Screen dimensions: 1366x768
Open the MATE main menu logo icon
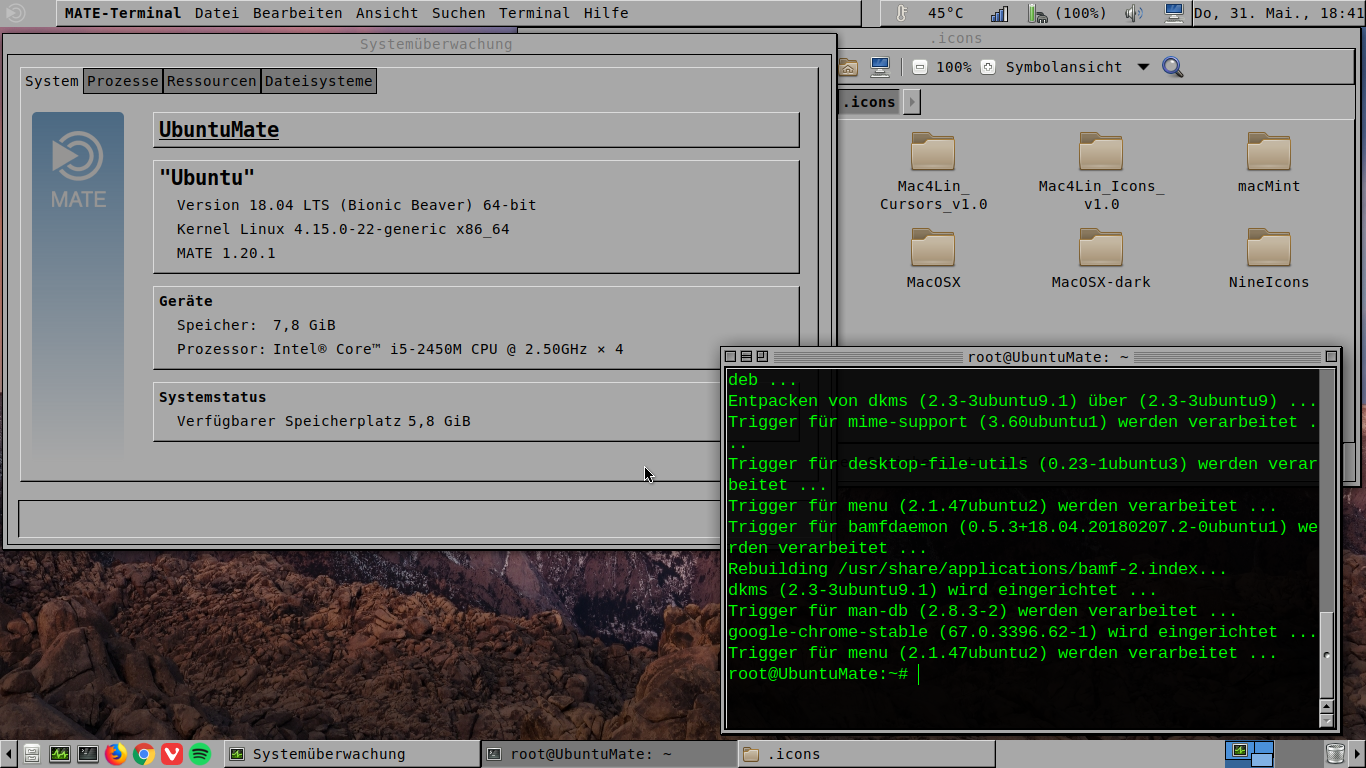[14, 13]
